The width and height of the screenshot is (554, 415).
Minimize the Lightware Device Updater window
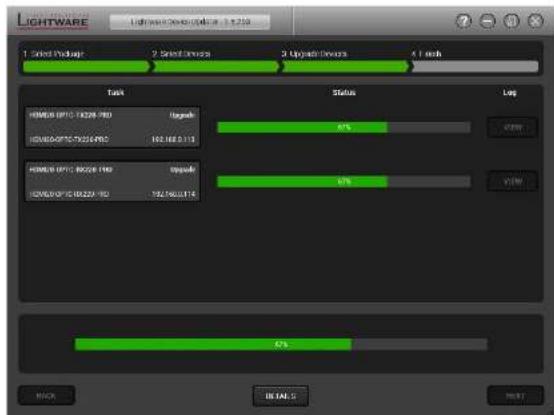coord(488,21)
